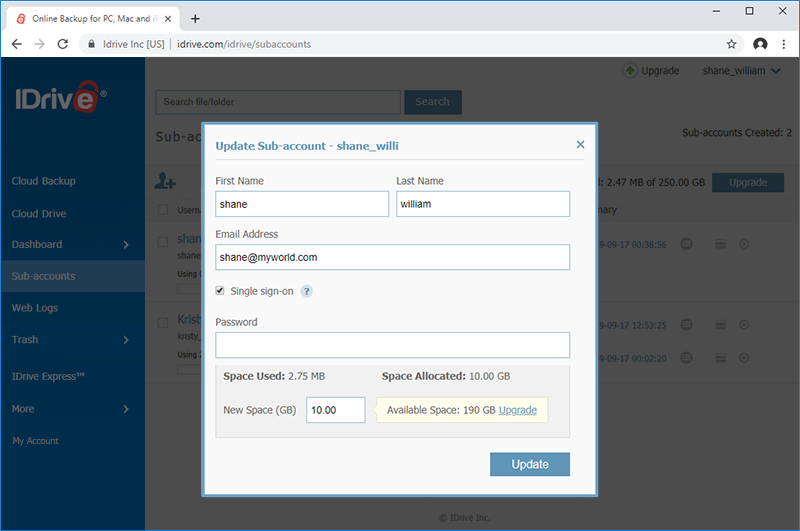Click the empty Password field
This screenshot has width=800, height=531.
tap(392, 345)
